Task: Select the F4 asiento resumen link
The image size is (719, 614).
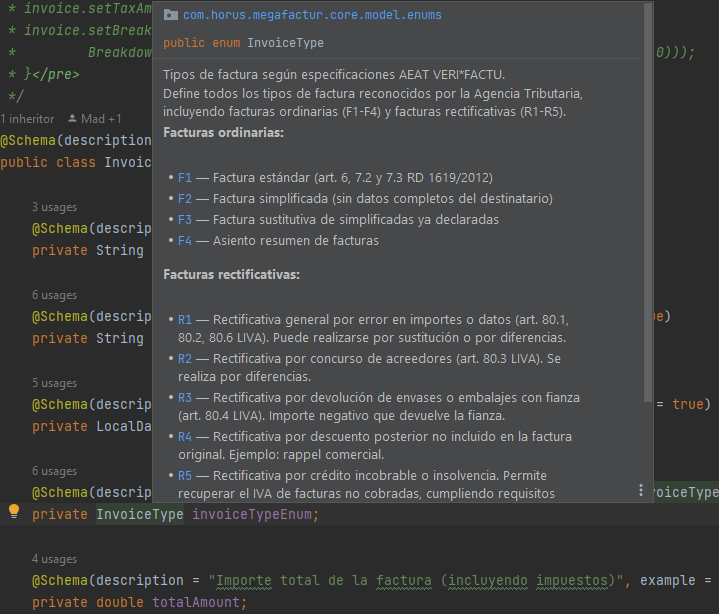Action: pyautogui.click(x=184, y=240)
